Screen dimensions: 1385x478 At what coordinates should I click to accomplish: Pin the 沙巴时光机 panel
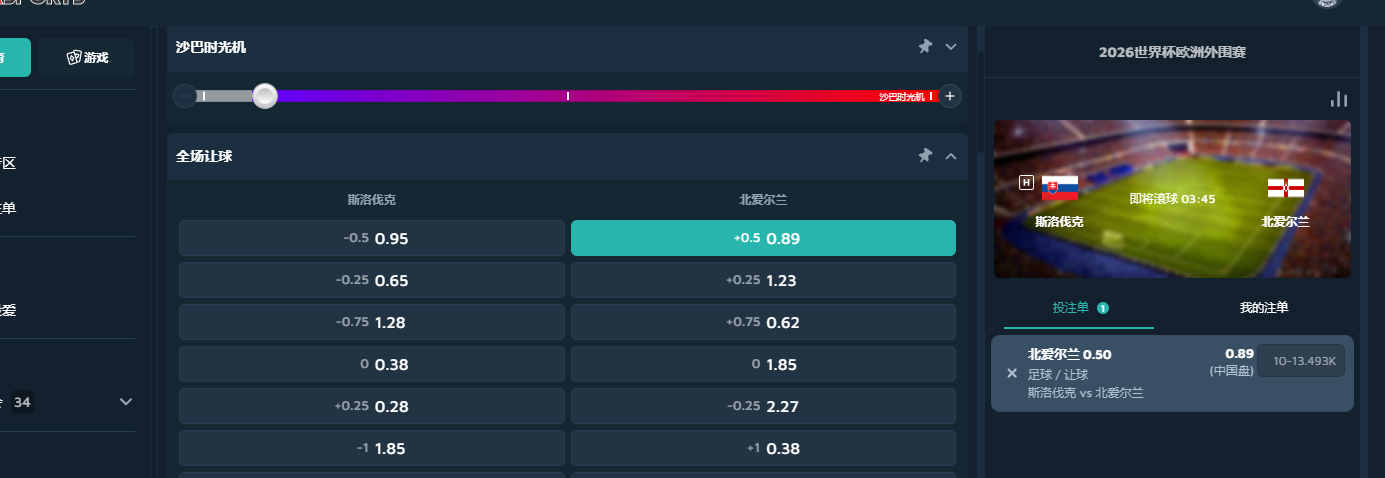click(x=925, y=46)
